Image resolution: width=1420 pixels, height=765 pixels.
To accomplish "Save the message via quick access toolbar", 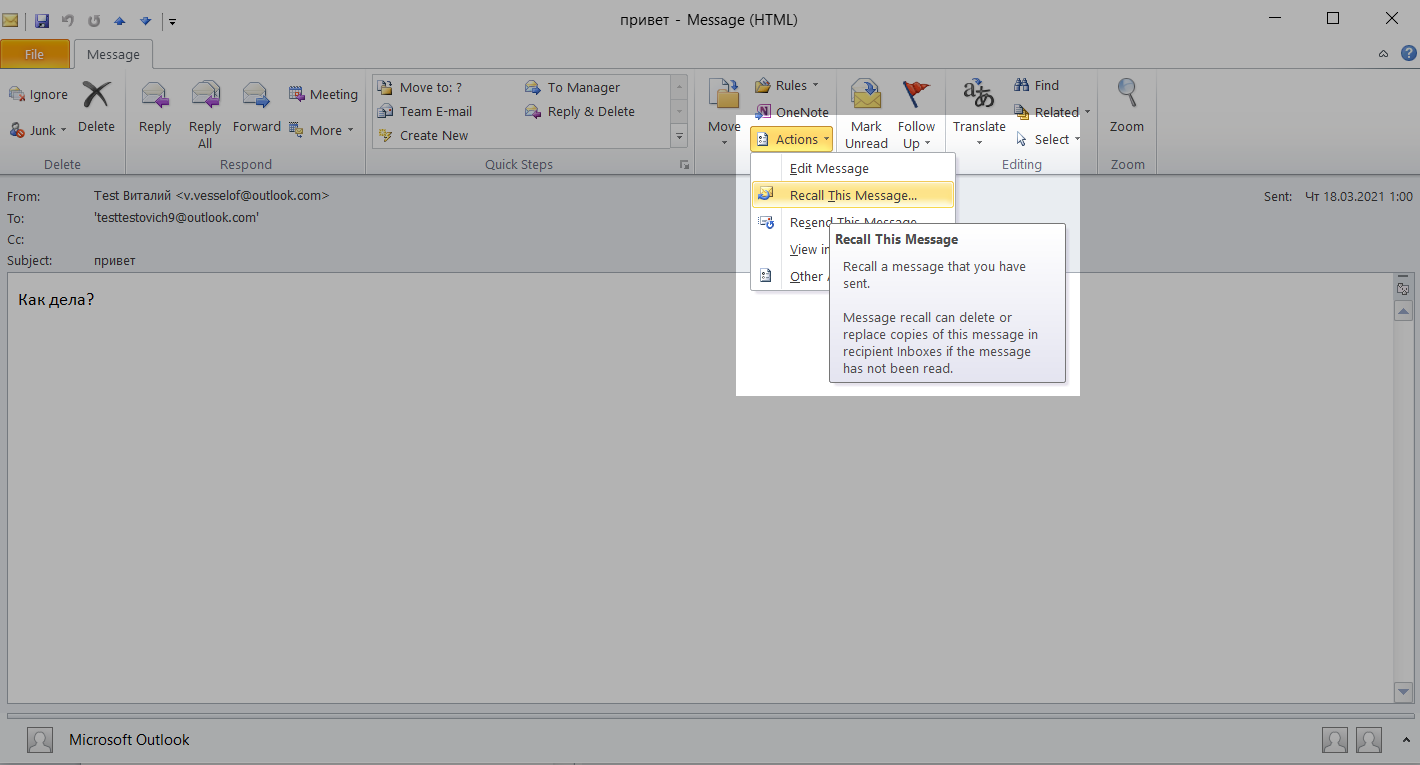I will click(42, 20).
